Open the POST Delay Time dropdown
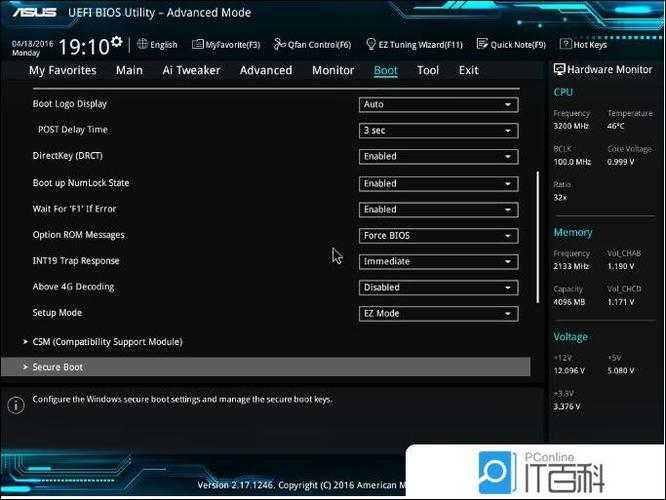 [x=438, y=130]
